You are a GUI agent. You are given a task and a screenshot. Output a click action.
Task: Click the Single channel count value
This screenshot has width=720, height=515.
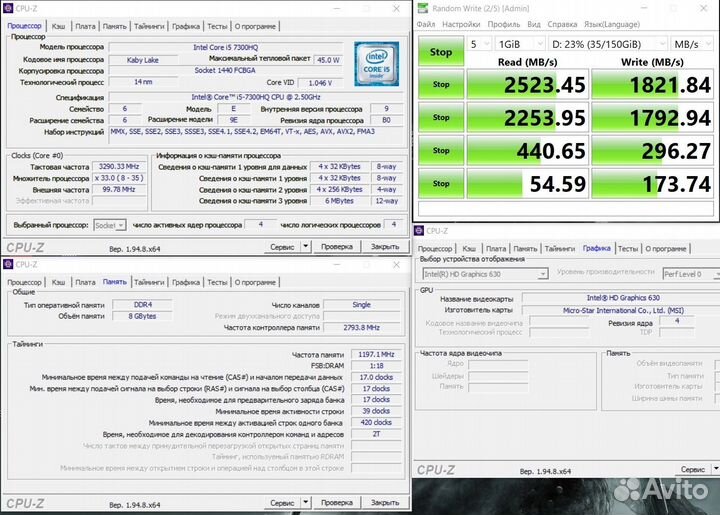pyautogui.click(x=361, y=305)
